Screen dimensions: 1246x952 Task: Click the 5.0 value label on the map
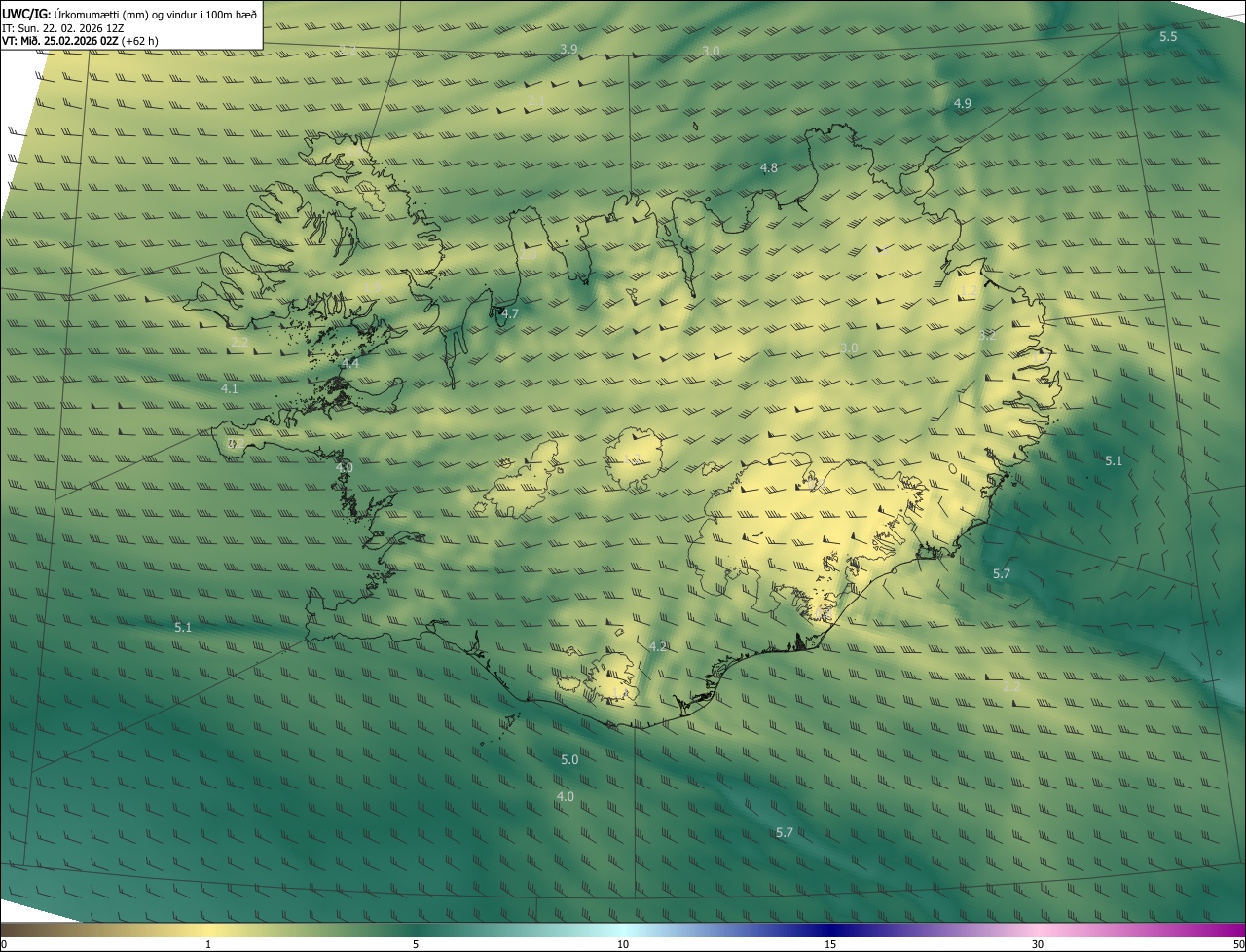tap(569, 759)
